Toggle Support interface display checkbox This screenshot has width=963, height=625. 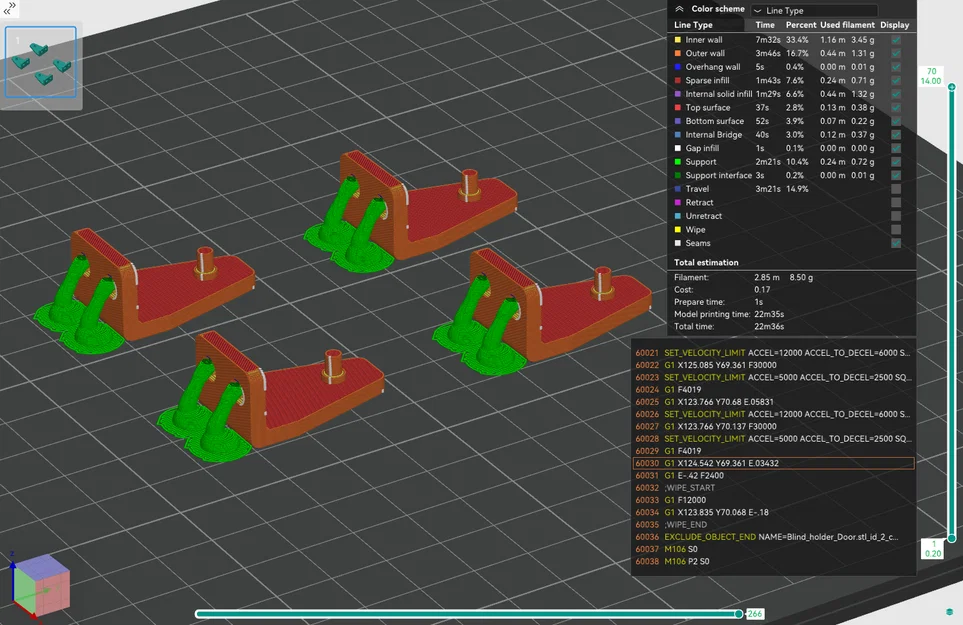coord(896,175)
